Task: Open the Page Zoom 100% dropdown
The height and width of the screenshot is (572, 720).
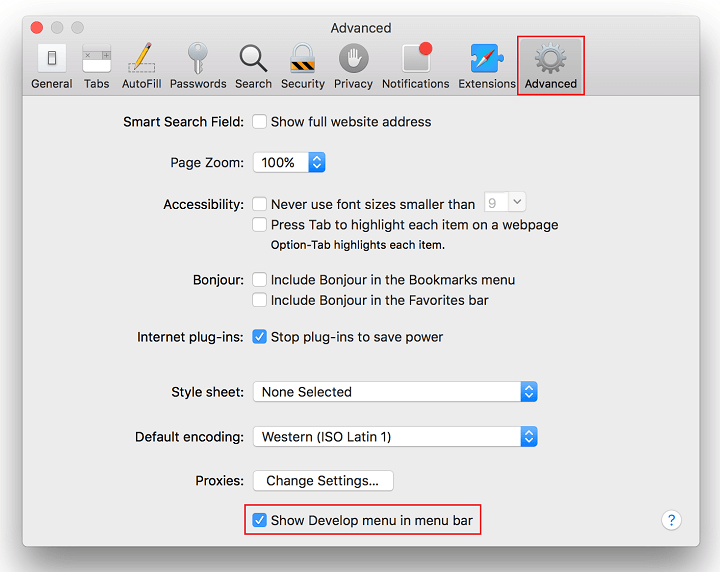Action: coord(289,163)
